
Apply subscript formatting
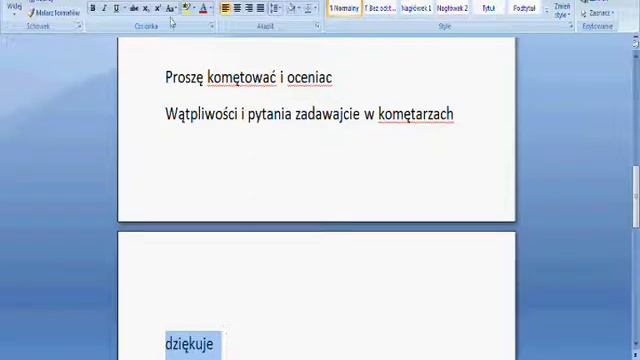[x=146, y=8]
